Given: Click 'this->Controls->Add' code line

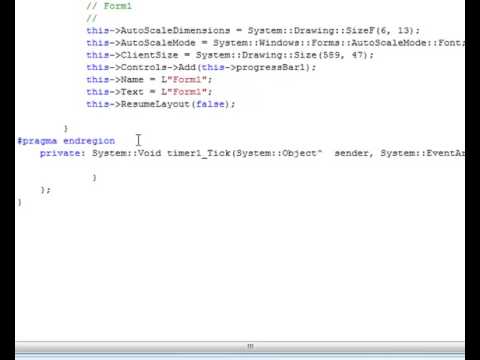Looking at the screenshot, I should click(x=201, y=67).
